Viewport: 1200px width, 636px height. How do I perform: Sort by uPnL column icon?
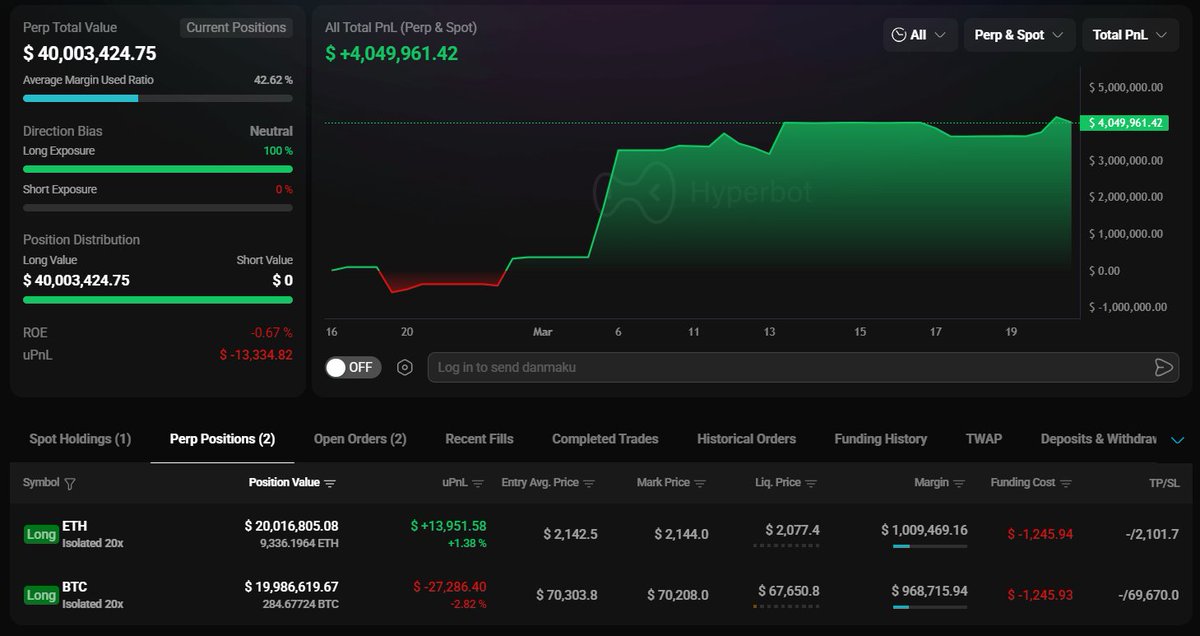coord(478,483)
